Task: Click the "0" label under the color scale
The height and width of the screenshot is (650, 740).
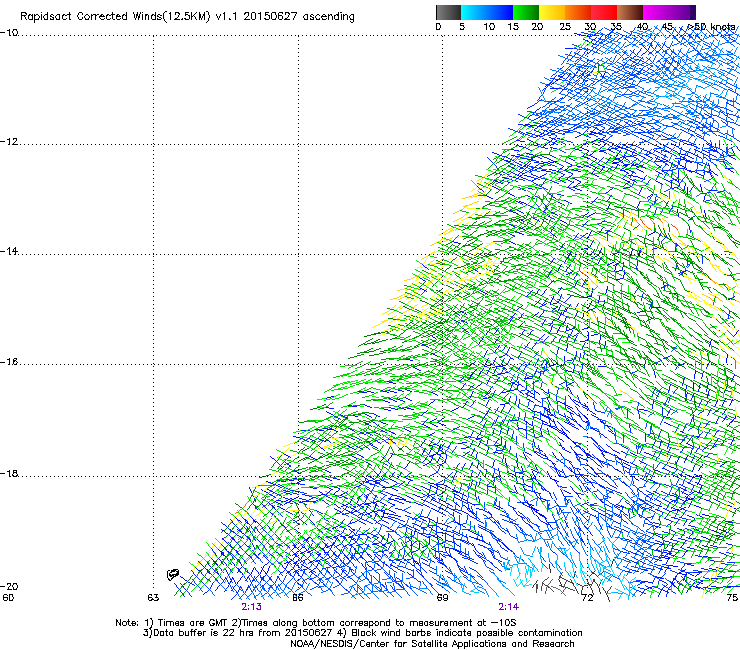Action: [438, 27]
